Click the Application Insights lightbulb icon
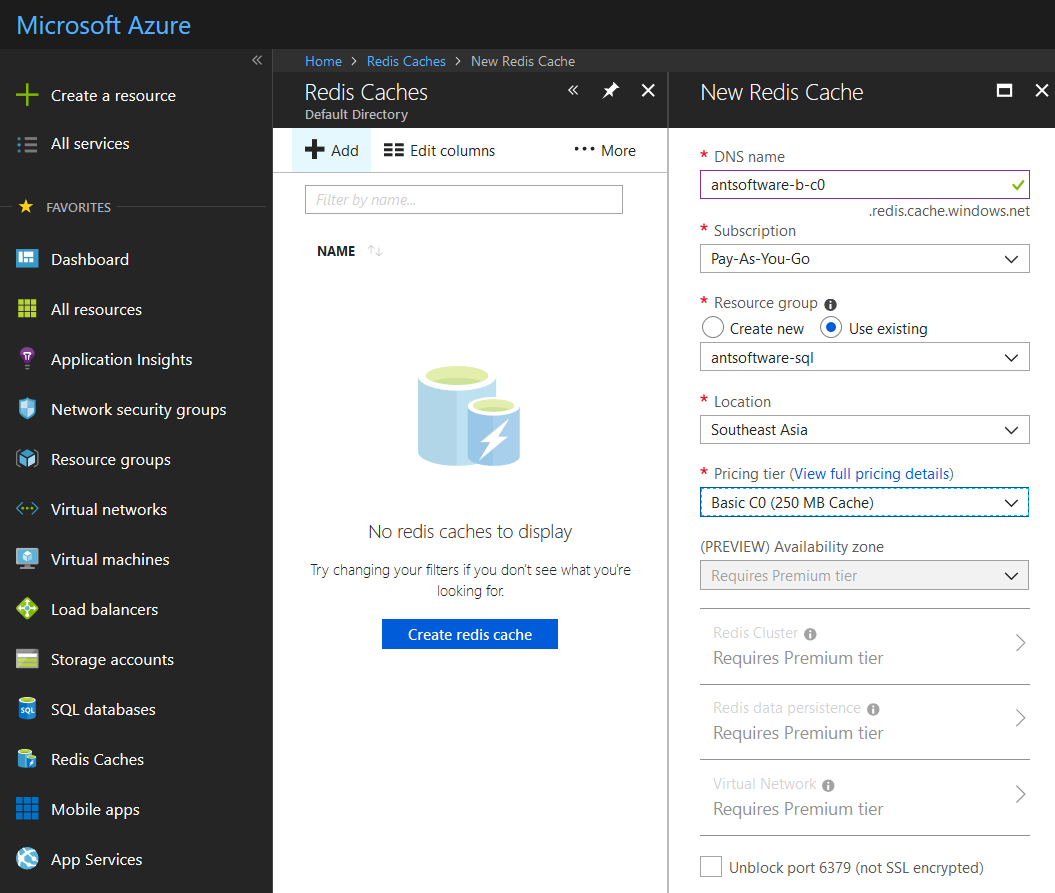This screenshot has height=893, width=1055. click(27, 359)
